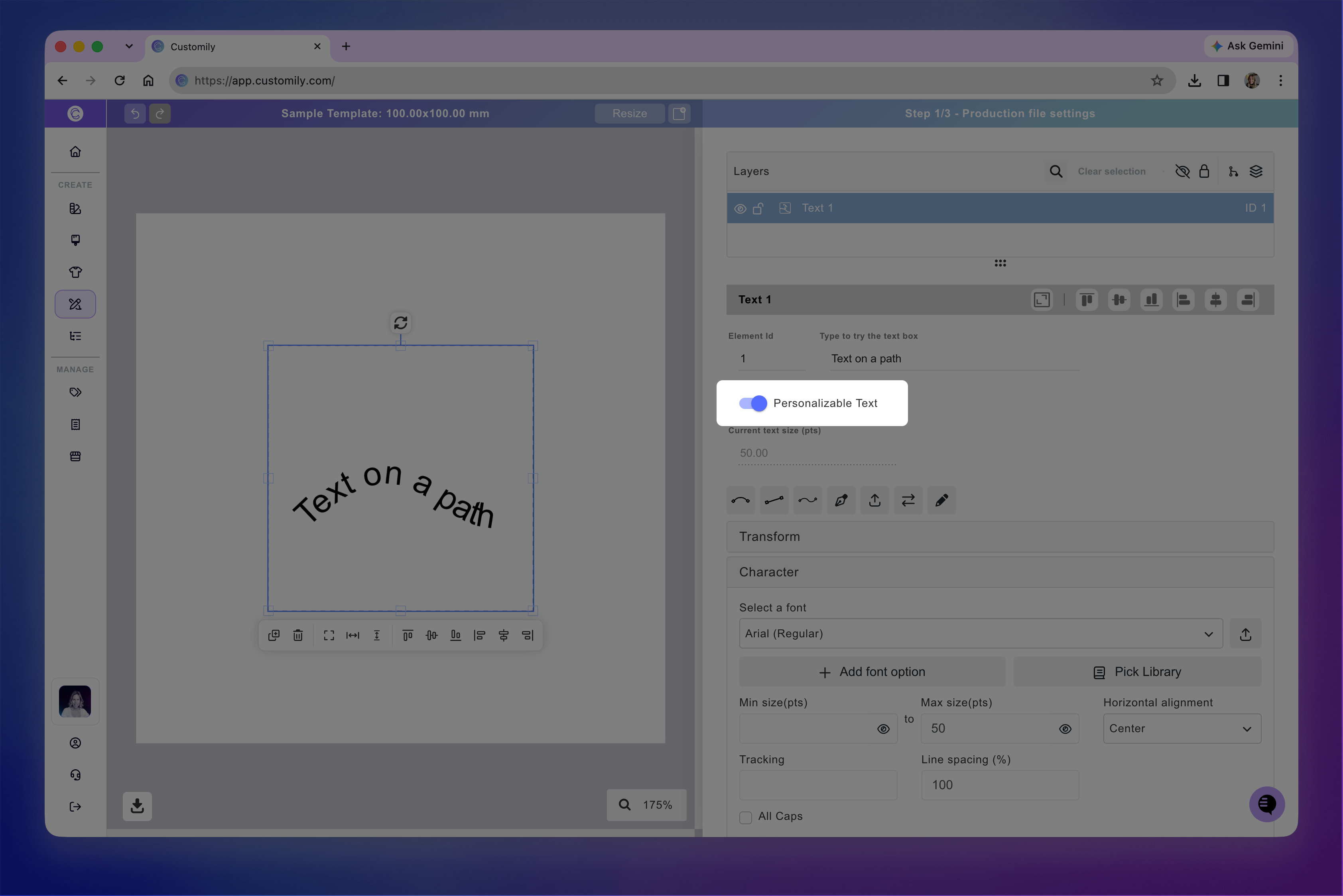Image resolution: width=1343 pixels, height=896 pixels.
Task: Click Add font option button
Action: click(872, 672)
